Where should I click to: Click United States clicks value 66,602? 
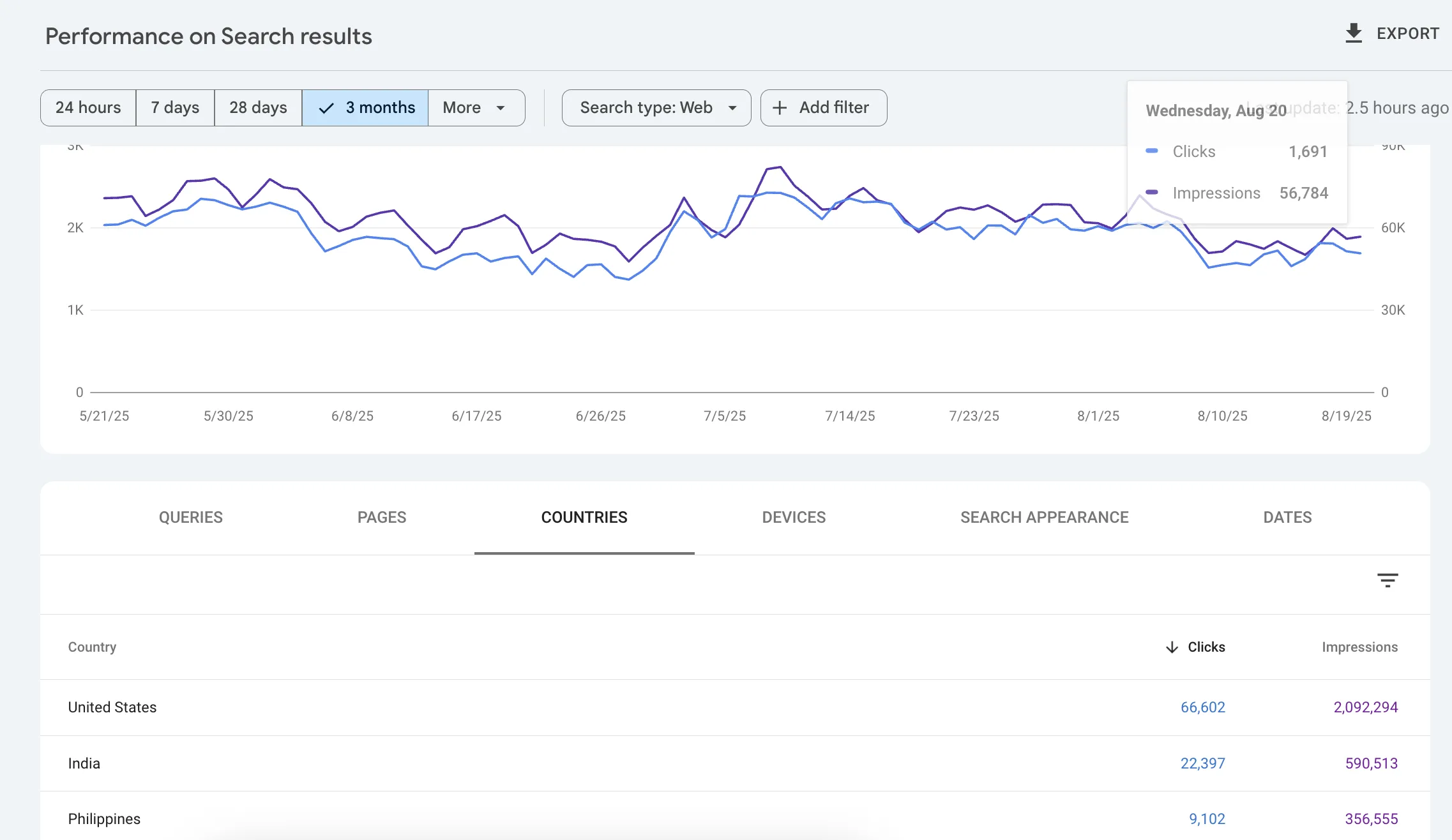[x=1202, y=707]
